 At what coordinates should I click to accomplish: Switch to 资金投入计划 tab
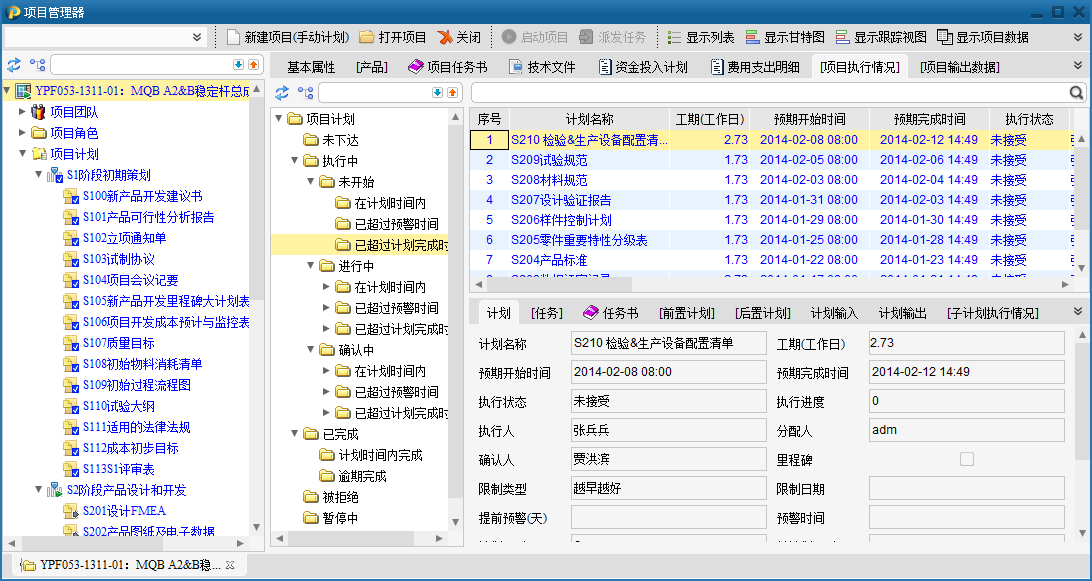point(643,67)
